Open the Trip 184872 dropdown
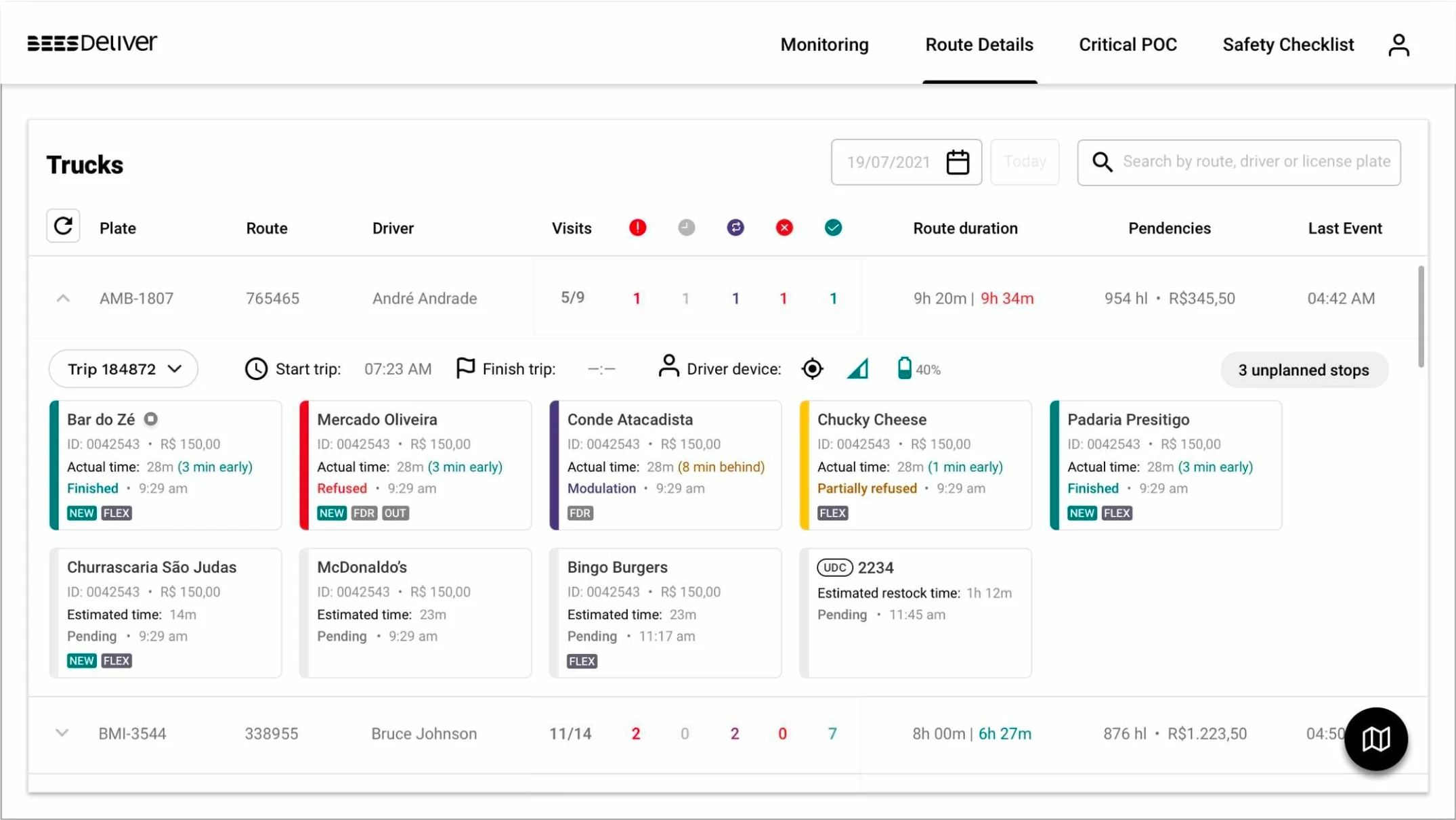Screen dimensions: 1456x820 coord(123,369)
